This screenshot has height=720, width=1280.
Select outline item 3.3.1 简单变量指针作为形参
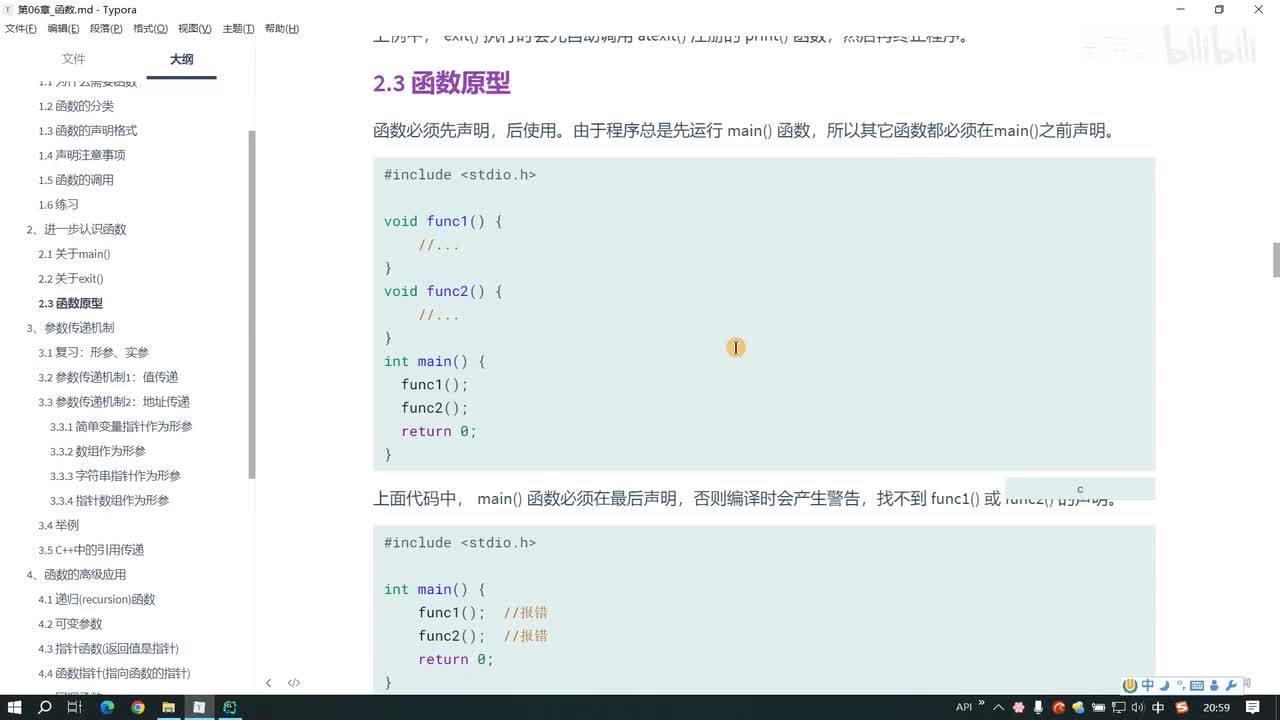tap(121, 427)
